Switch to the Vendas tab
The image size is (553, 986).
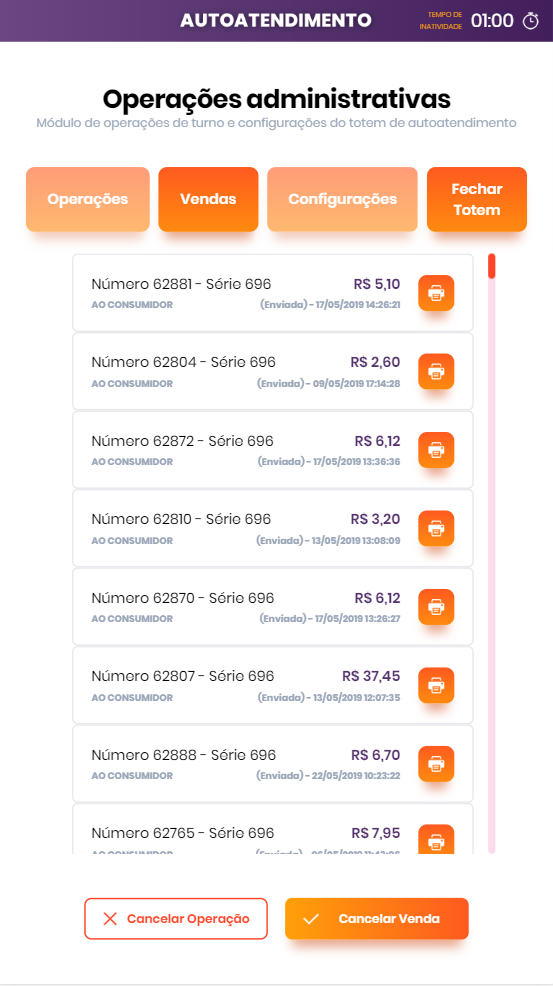click(x=208, y=199)
